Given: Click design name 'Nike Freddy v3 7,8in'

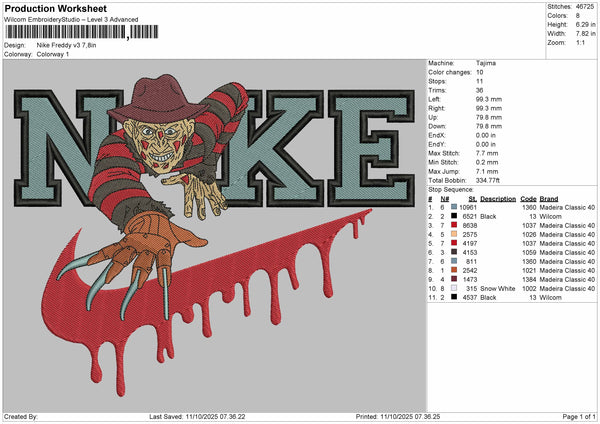Looking at the screenshot, I should 67,45.
